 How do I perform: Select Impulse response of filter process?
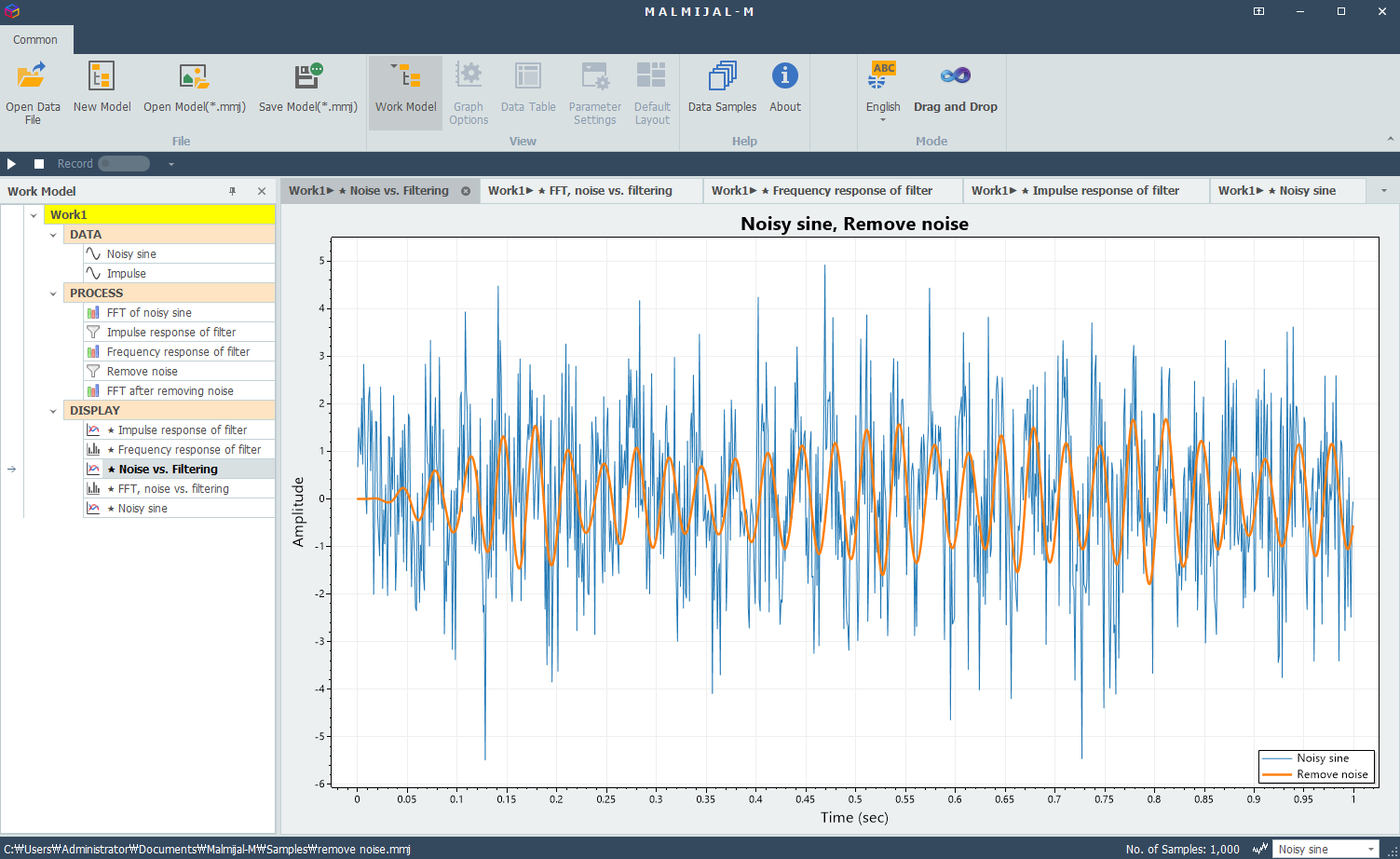179,333
